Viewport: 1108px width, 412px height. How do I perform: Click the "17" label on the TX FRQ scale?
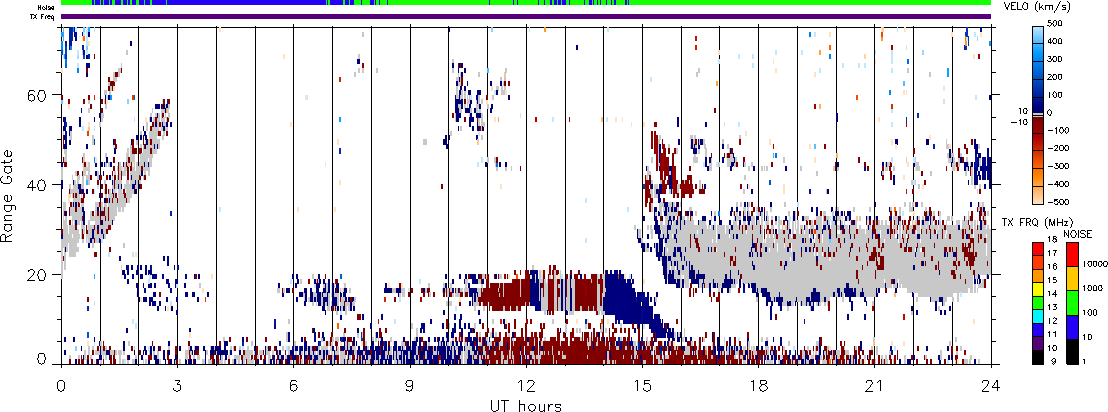(x=1053, y=253)
